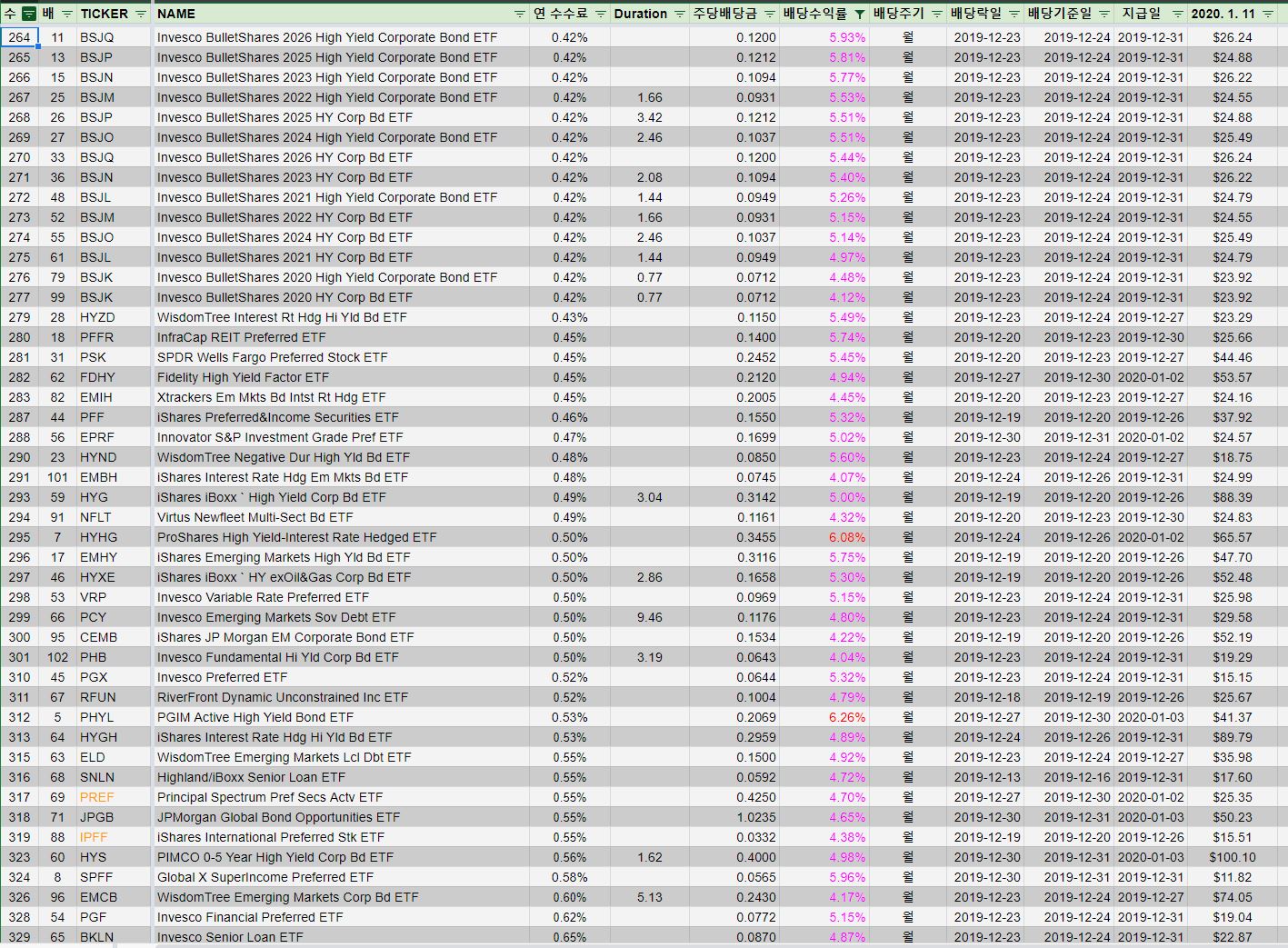Image resolution: width=1288 pixels, height=948 pixels.
Task: Click the red 6.26% yield cell
Action: point(824,717)
